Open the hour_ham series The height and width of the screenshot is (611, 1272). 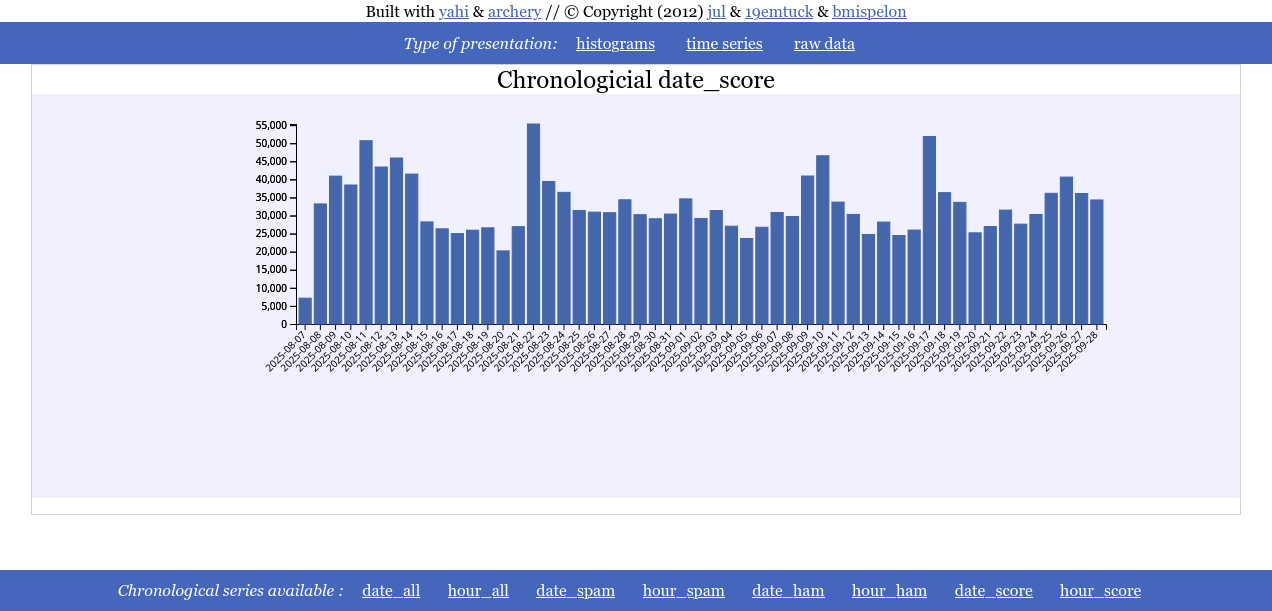(889, 591)
